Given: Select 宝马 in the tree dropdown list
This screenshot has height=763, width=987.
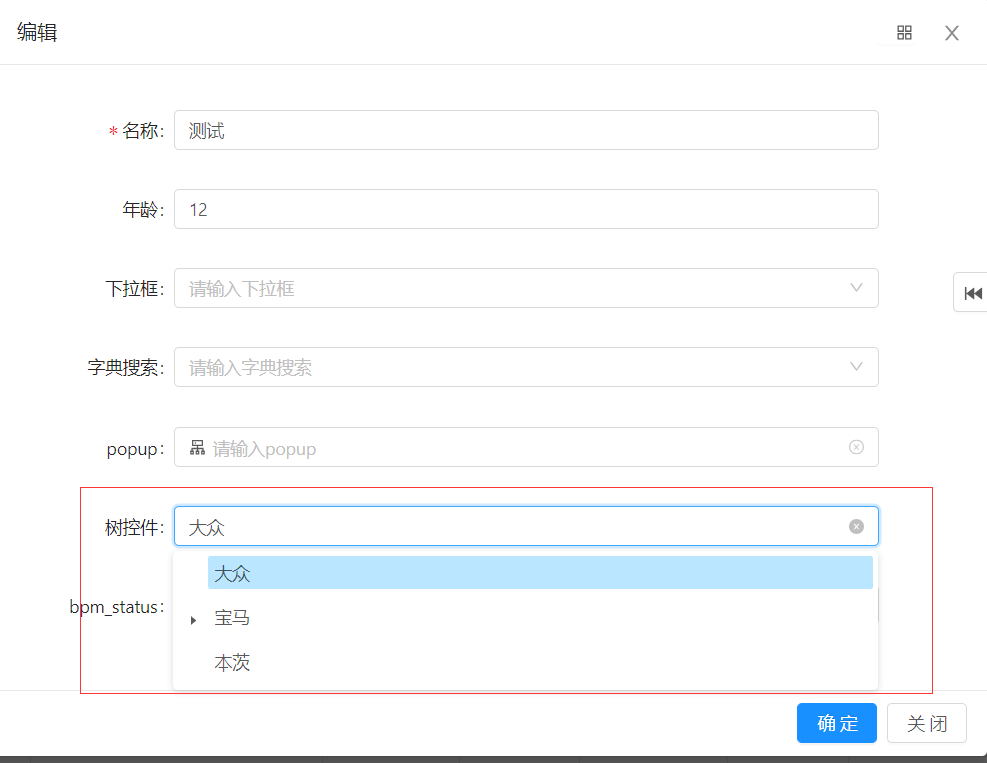Looking at the screenshot, I should pyautogui.click(x=232, y=618).
